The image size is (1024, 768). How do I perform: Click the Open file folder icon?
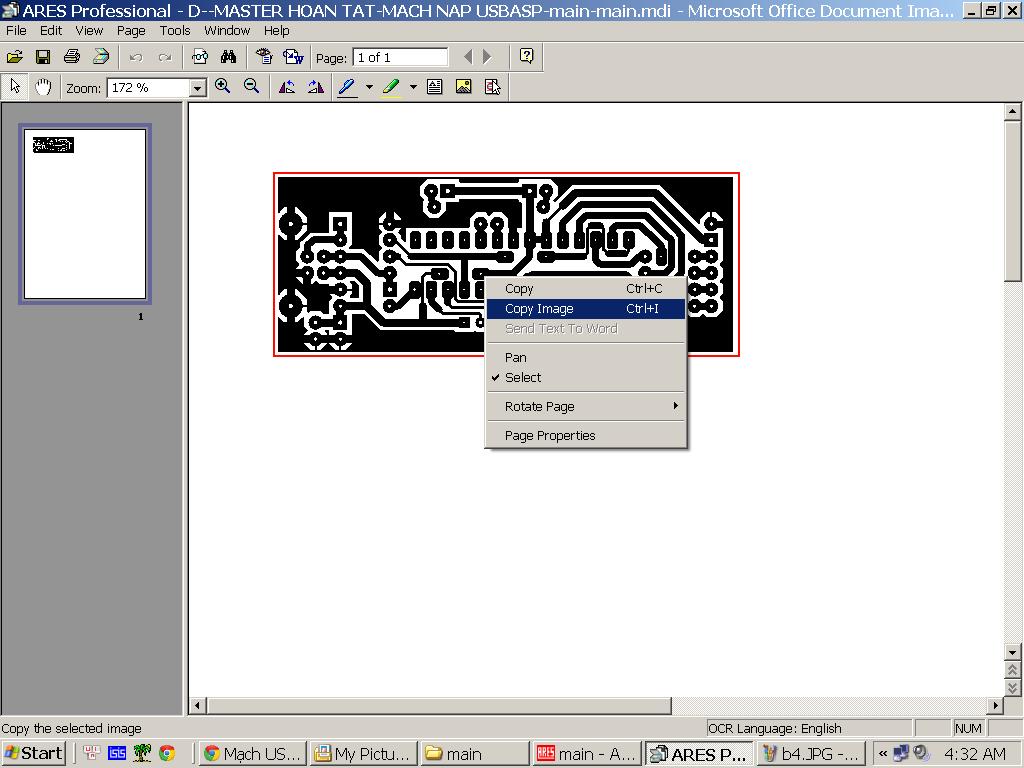(15, 57)
